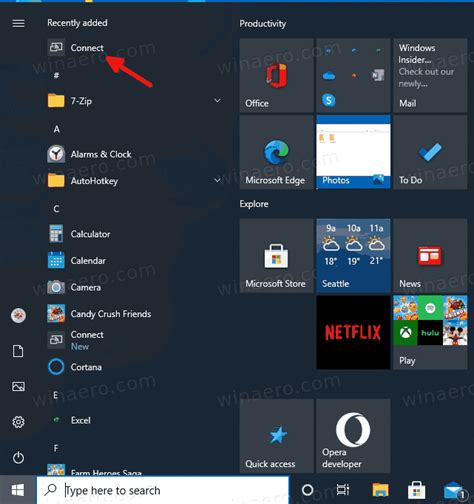Viewport: 474px width, 504px height.
Task: Open the Calendar app
Action: (77, 260)
